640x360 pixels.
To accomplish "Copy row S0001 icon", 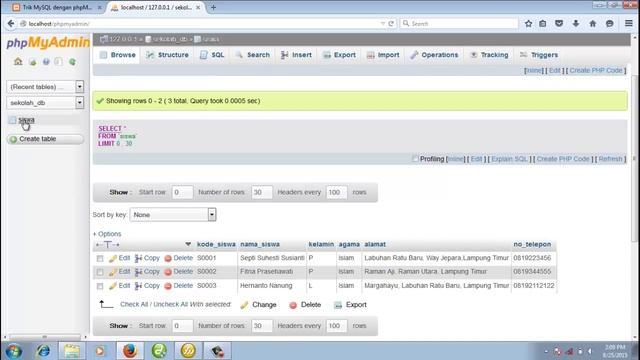I will click(139, 258).
